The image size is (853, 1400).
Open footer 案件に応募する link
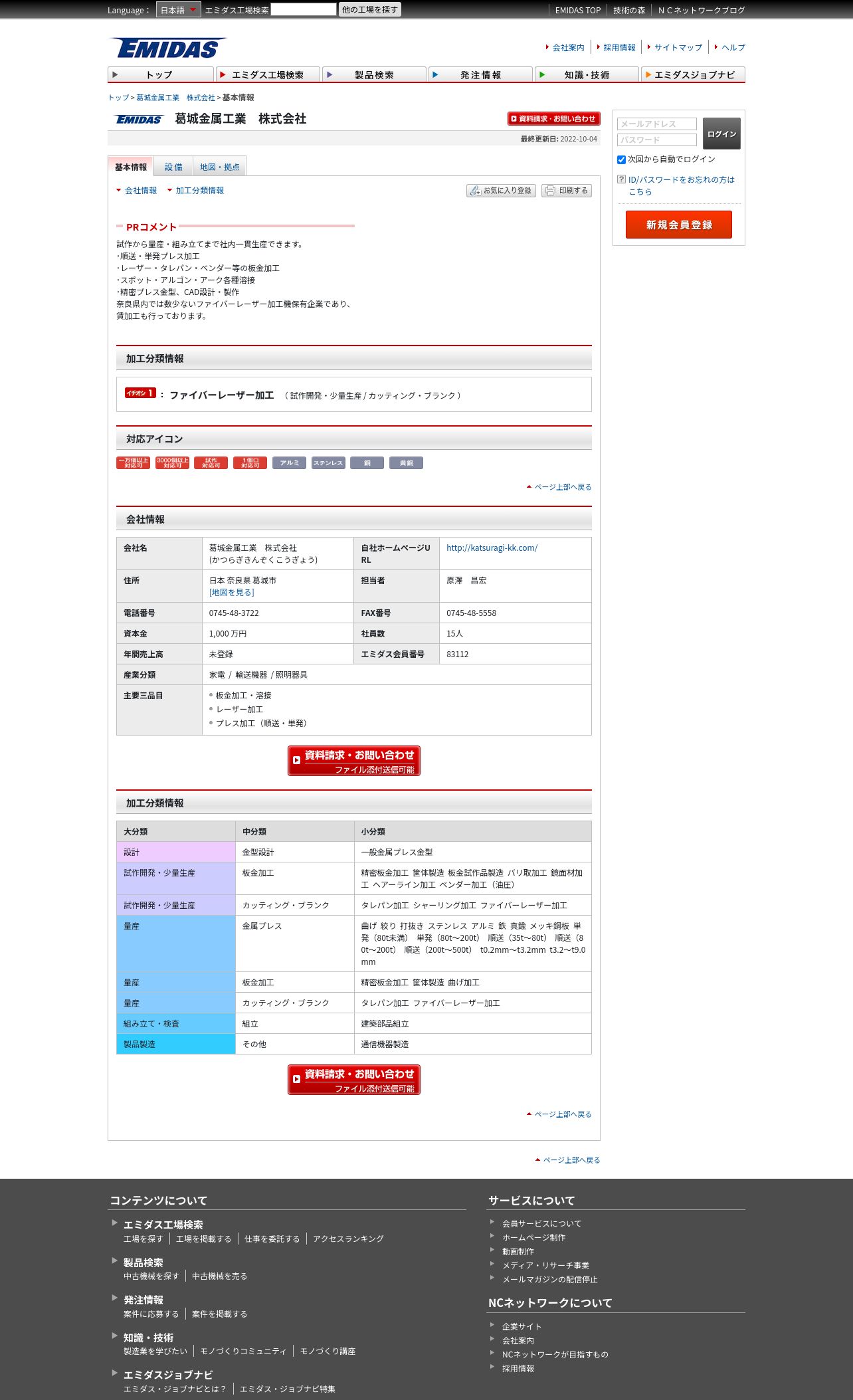[x=151, y=1314]
